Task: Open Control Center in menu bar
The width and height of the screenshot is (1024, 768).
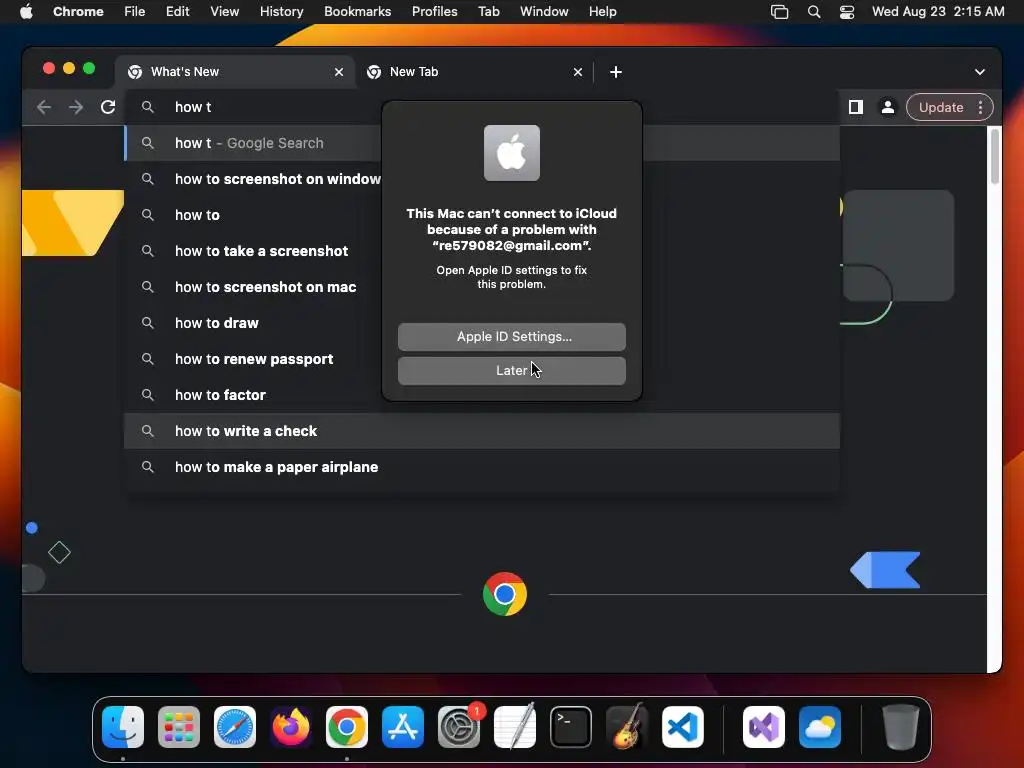Action: point(847,12)
